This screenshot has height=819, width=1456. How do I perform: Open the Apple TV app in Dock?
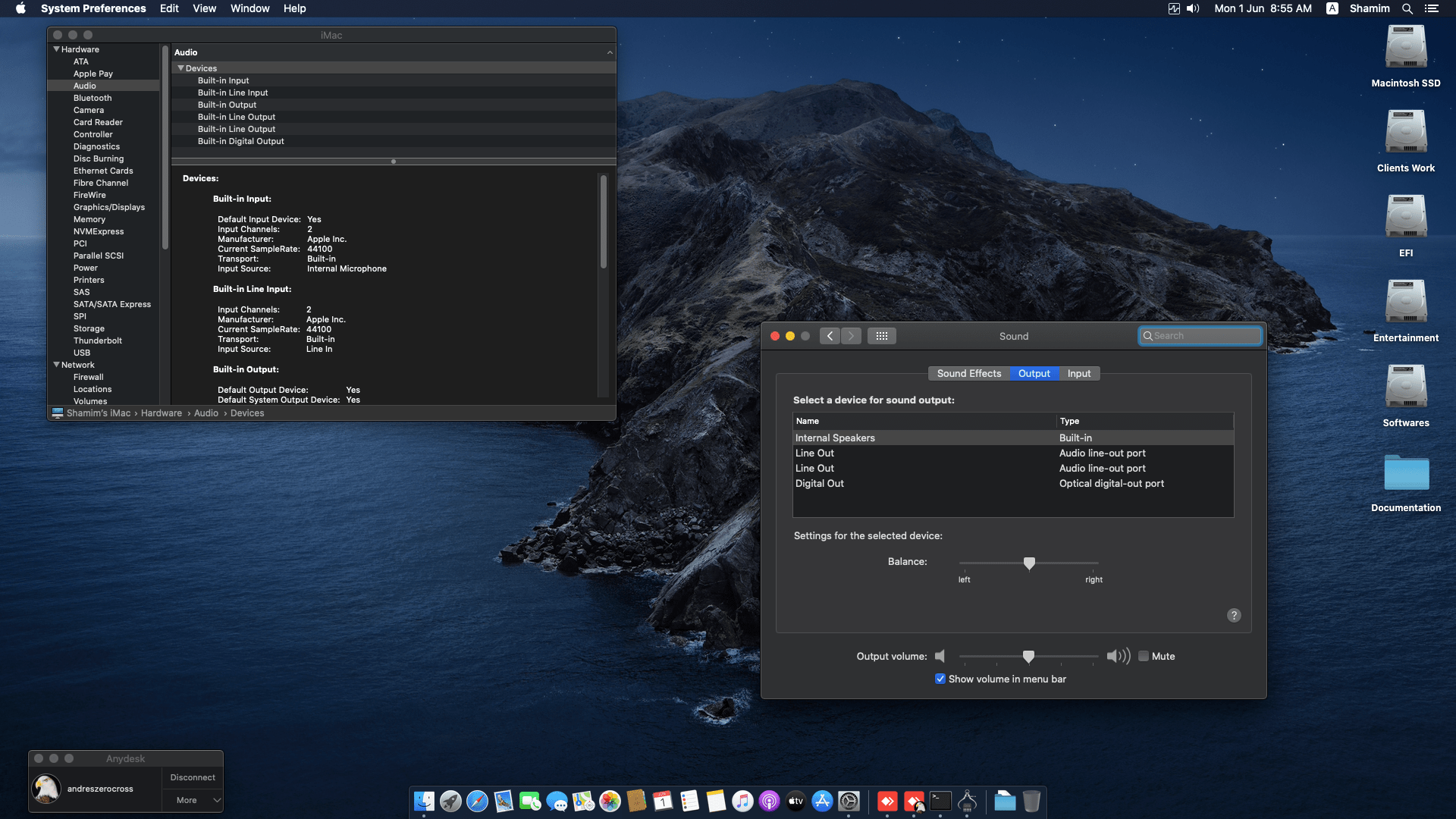coord(795,801)
